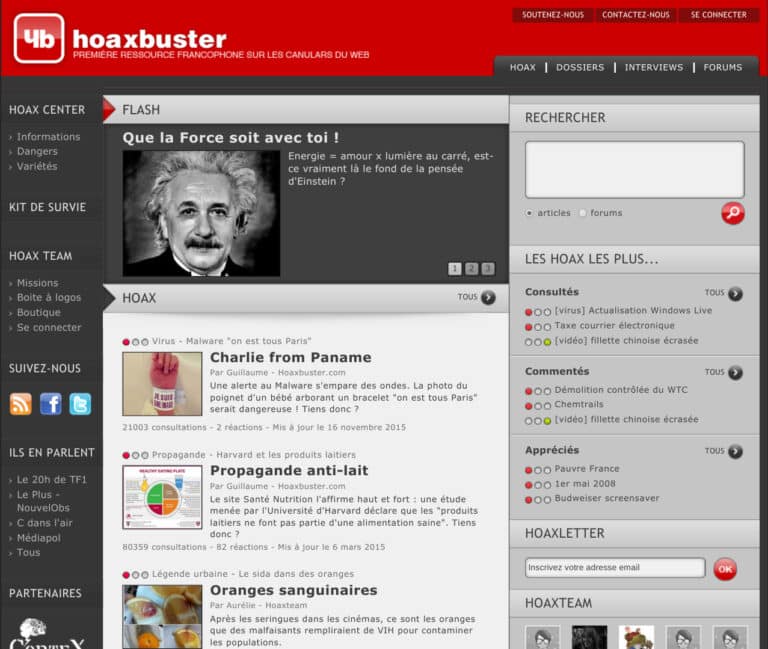Open fillette chinoise écrasée under Consultés
Image resolution: width=768 pixels, height=649 pixels.
(626, 340)
